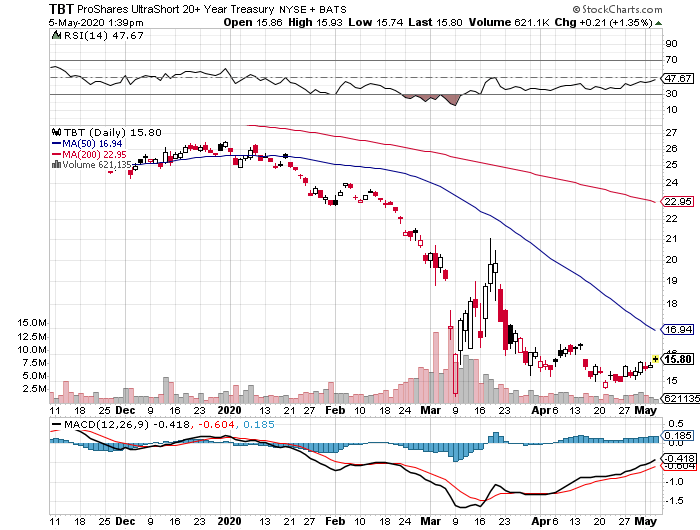Select the MA(200) 22.95 legend label
The width and height of the screenshot is (700, 530).
pos(94,154)
